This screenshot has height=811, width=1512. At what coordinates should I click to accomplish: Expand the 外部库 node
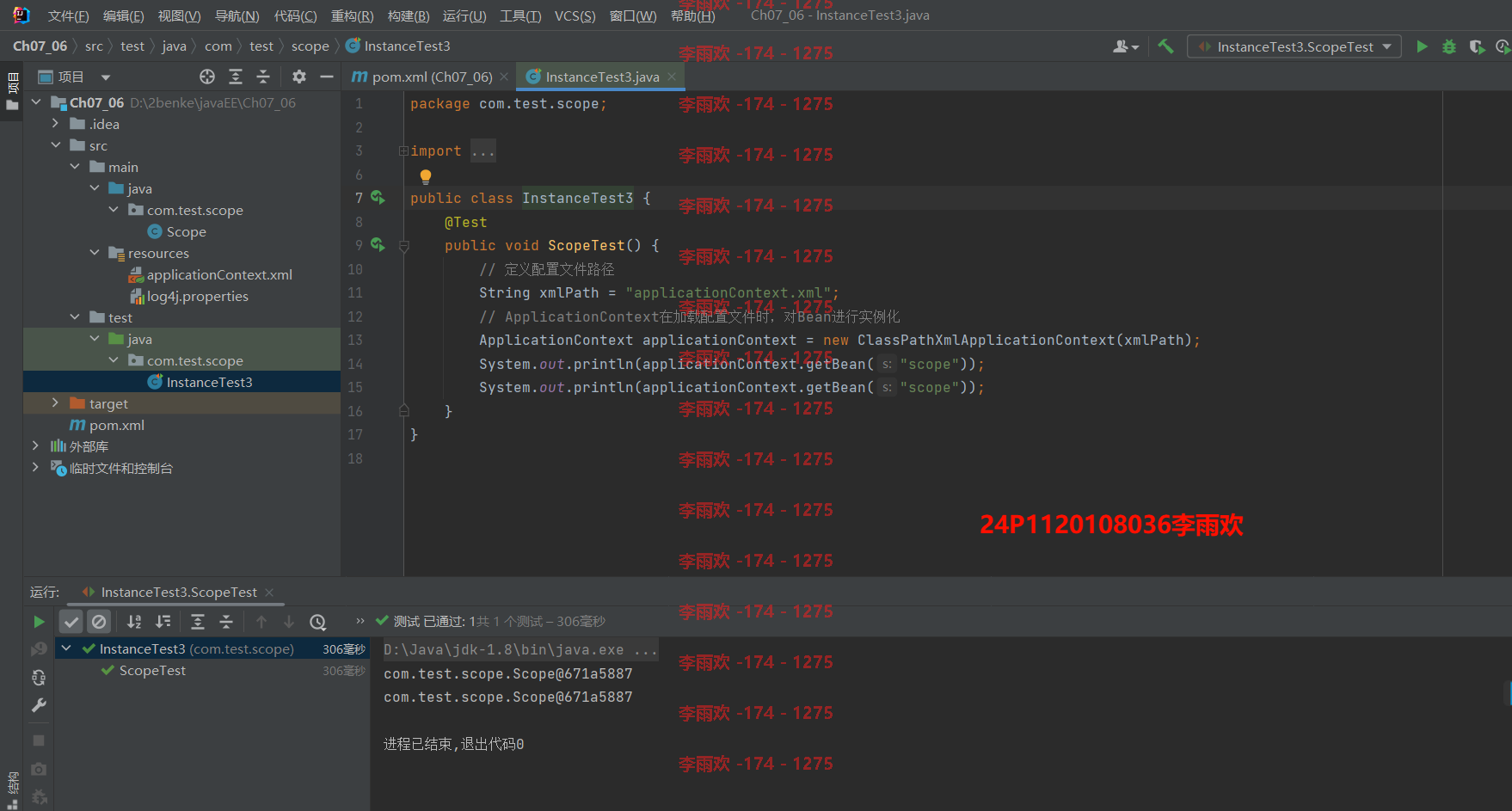pyautogui.click(x=36, y=446)
